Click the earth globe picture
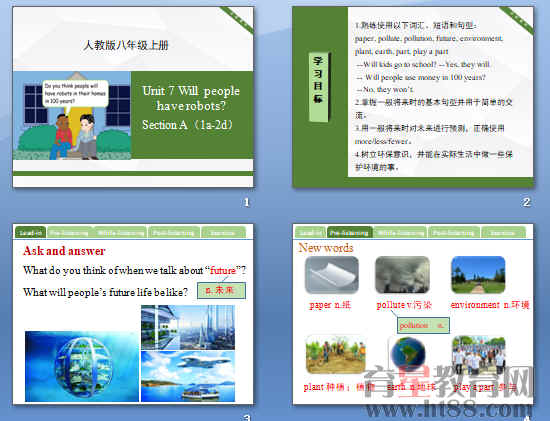The image size is (550, 421). (x=408, y=355)
